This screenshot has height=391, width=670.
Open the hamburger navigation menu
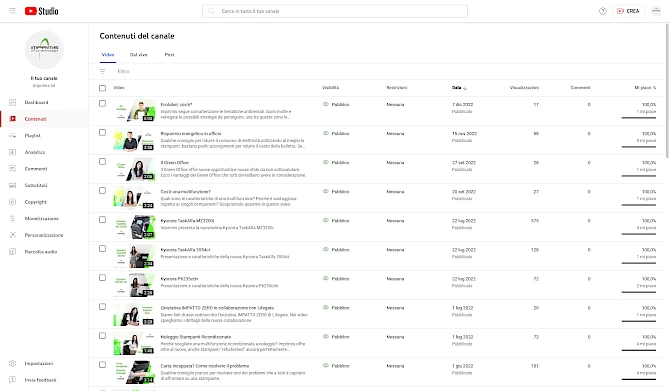click(12, 11)
